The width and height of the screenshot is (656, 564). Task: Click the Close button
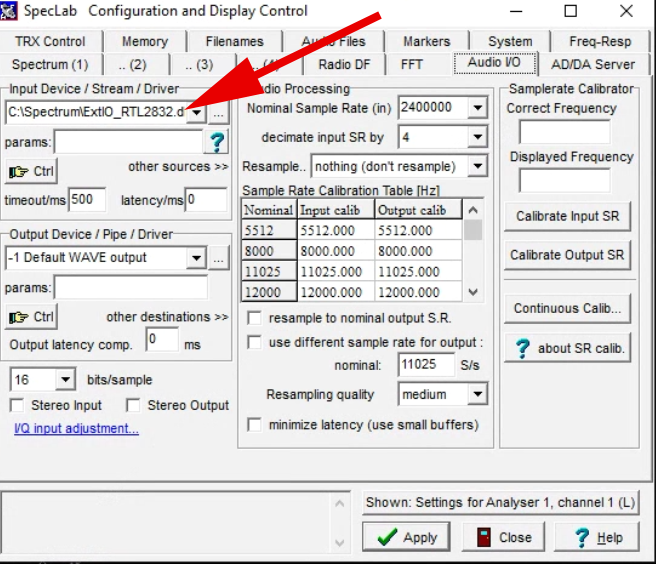[504, 537]
